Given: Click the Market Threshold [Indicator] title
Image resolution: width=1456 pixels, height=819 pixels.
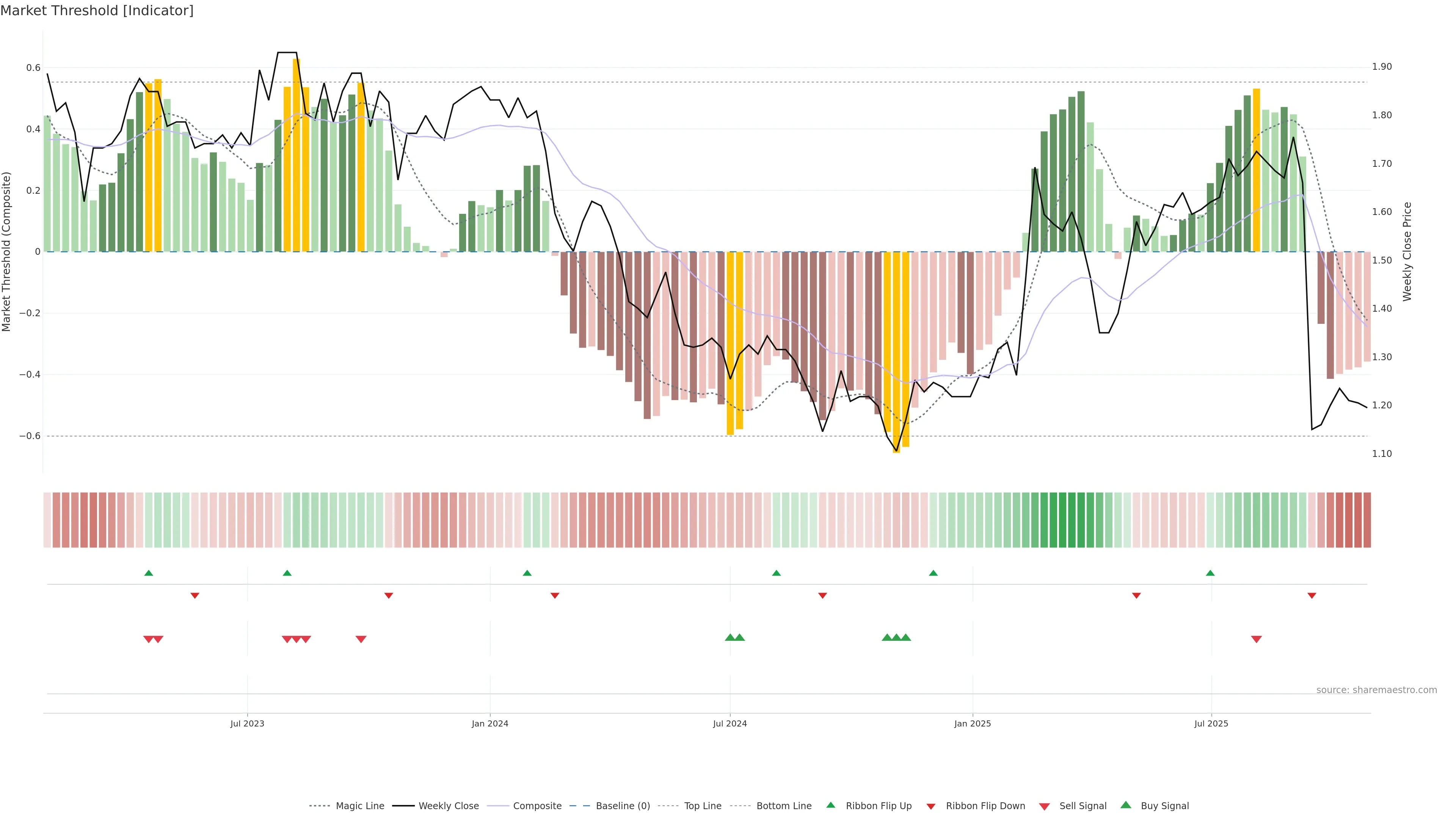Looking at the screenshot, I should coord(97,11).
